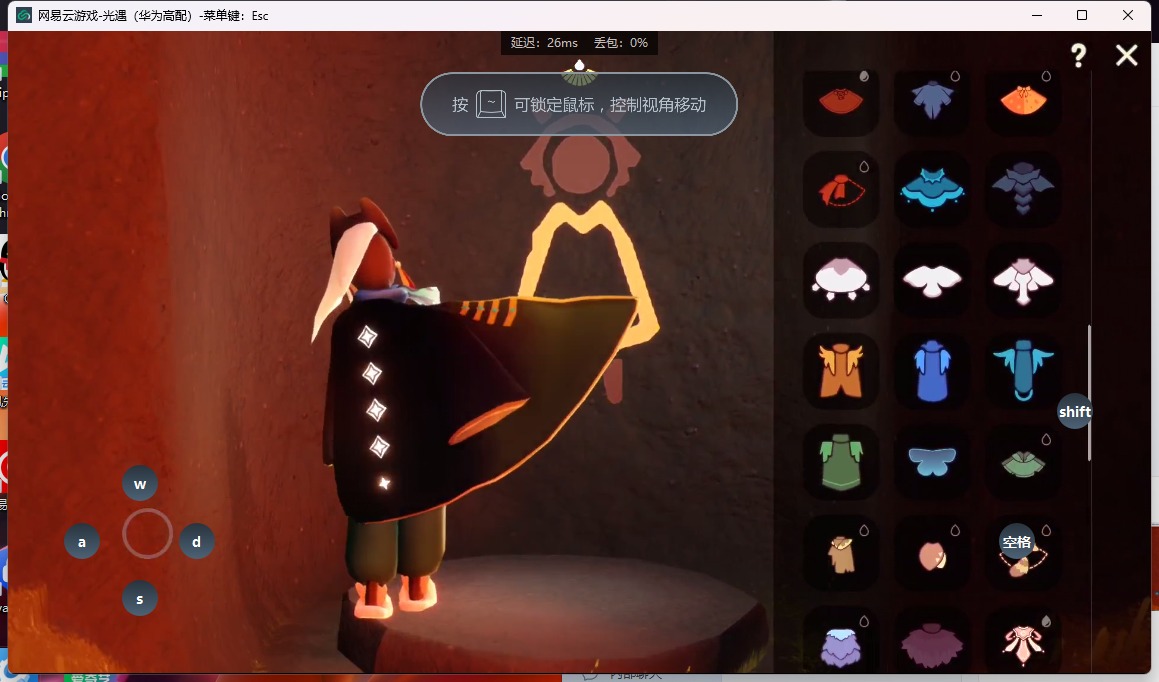1159x682 pixels.
Task: Maximize the cloud gaming window
Action: coord(1082,15)
